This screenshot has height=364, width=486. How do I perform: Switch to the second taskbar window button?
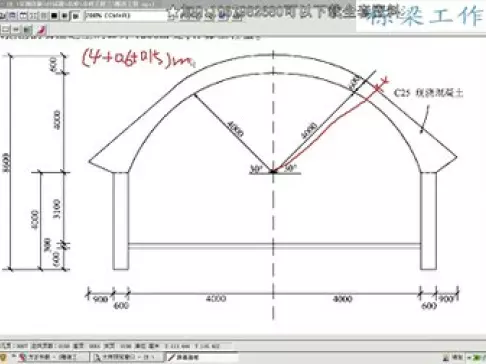pyautogui.click(x=127, y=358)
